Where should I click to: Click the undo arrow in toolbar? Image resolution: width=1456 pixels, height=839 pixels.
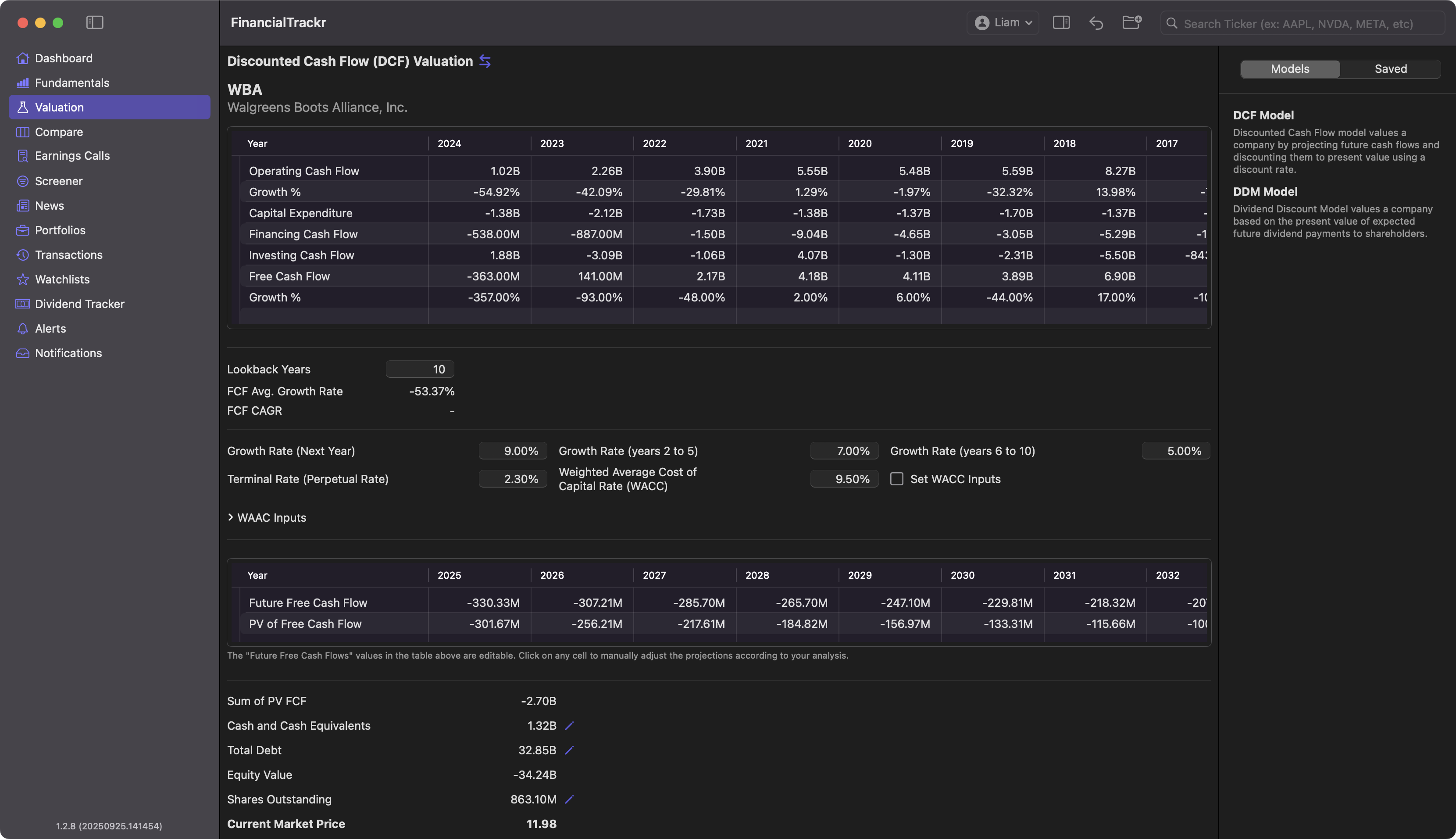(1096, 22)
